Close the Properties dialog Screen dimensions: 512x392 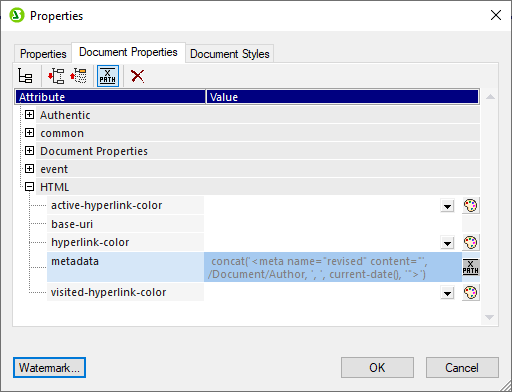coord(496,15)
